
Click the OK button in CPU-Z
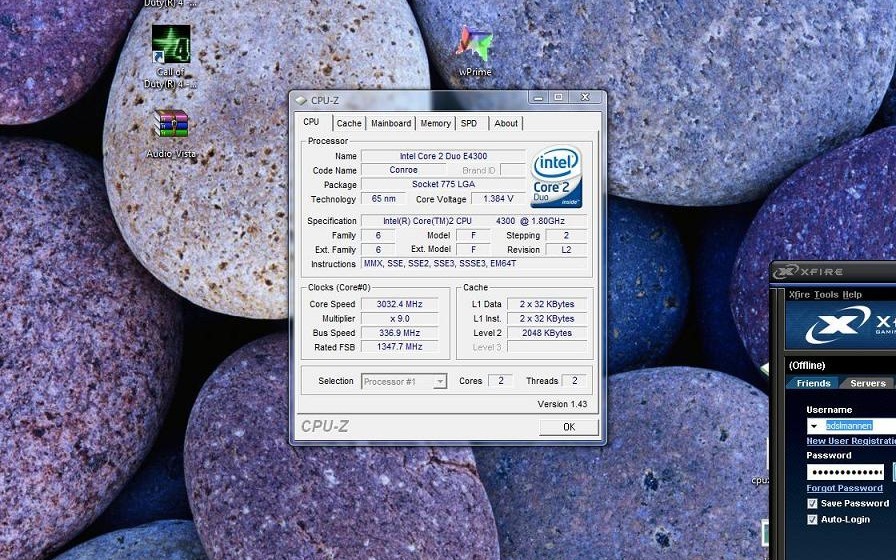569,427
